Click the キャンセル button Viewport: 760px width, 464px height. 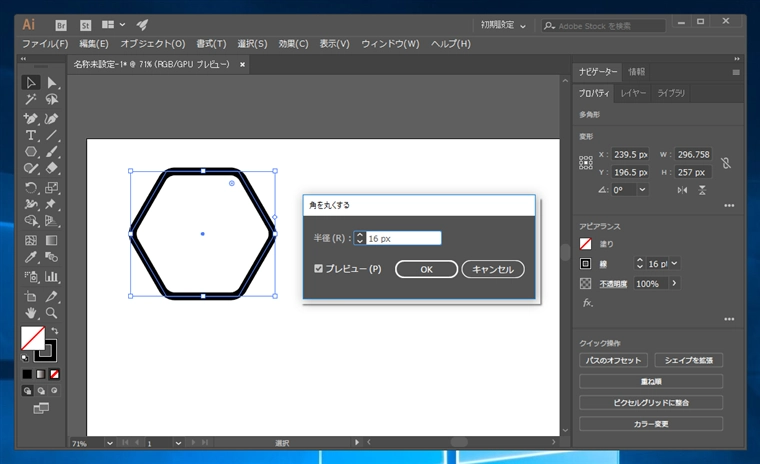pyautogui.click(x=493, y=269)
